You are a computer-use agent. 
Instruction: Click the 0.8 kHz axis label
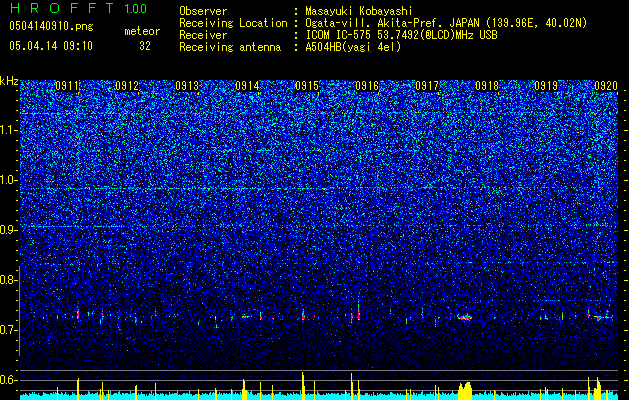(8, 280)
